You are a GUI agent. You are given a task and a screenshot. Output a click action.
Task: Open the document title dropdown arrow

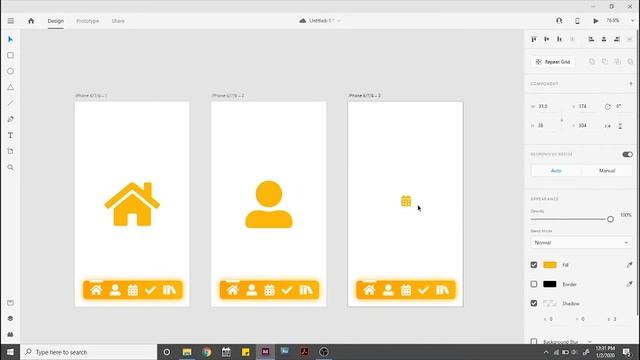point(339,21)
